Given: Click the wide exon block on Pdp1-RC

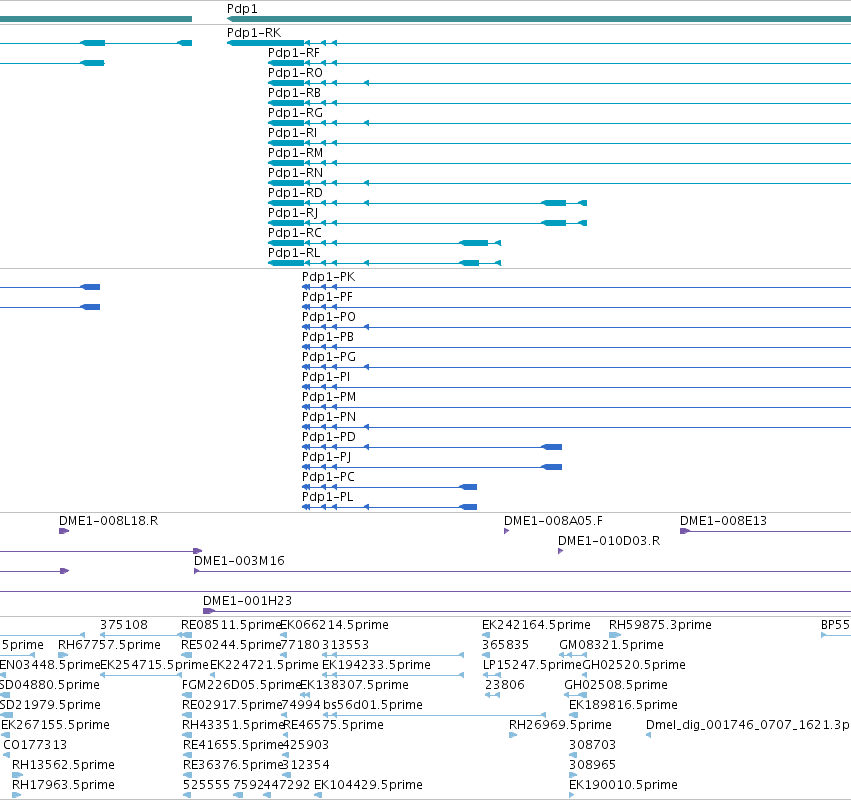Looking at the screenshot, I should [x=474, y=243].
